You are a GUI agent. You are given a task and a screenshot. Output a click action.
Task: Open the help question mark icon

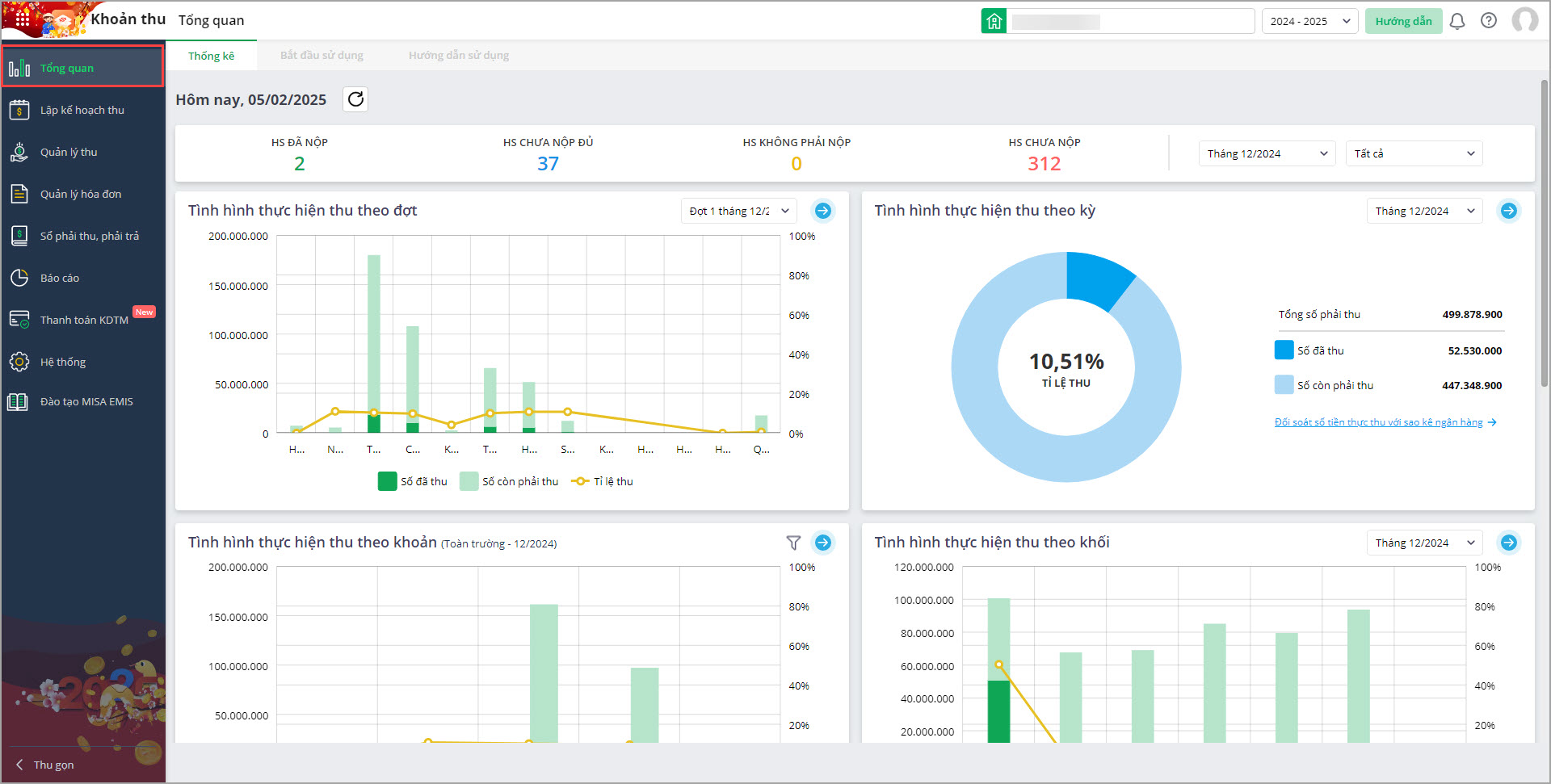[1488, 21]
